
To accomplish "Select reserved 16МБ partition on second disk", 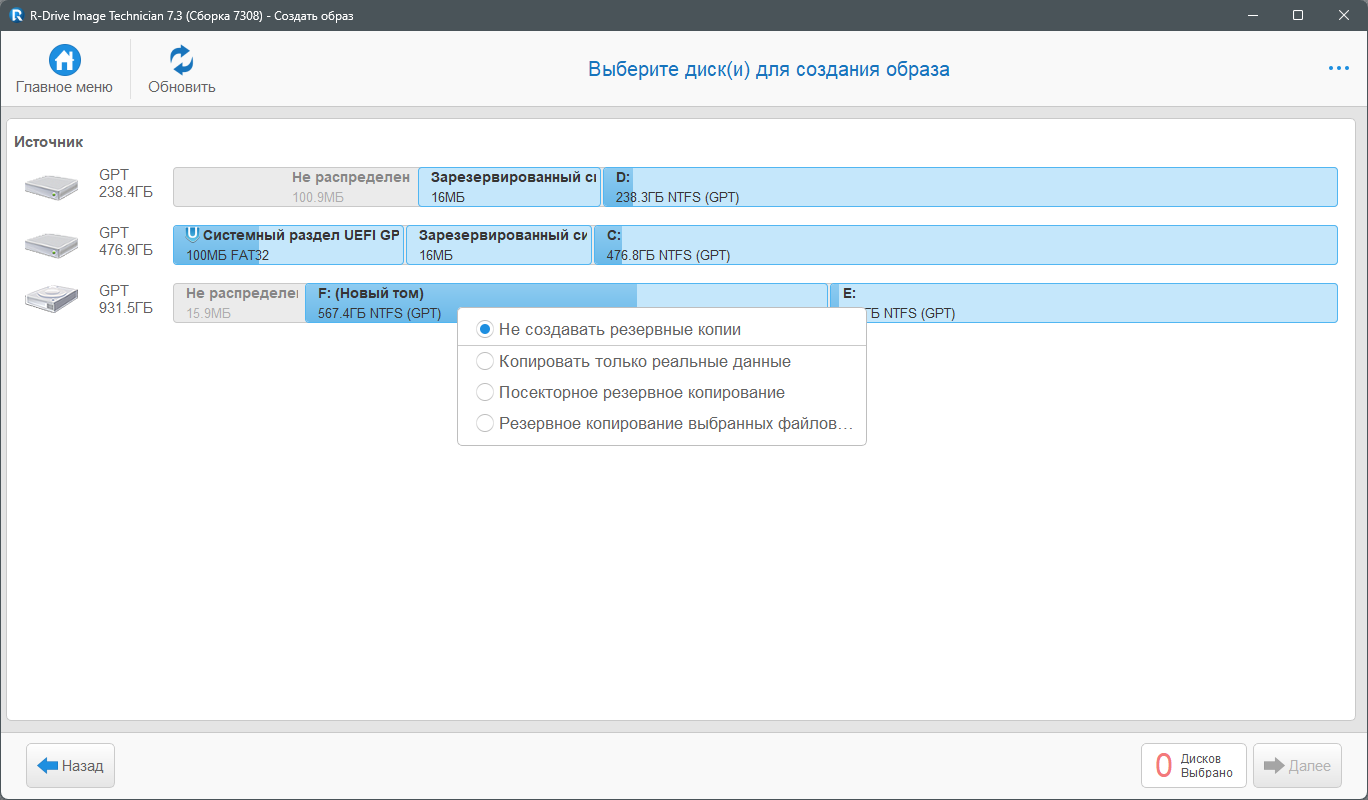I will (499, 245).
